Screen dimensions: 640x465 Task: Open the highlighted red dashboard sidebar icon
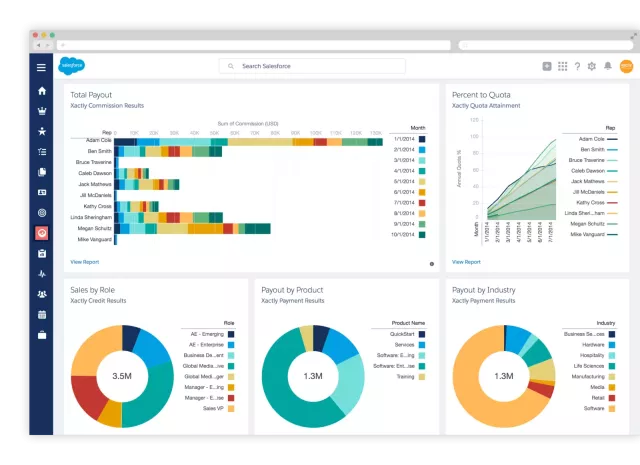point(41,233)
